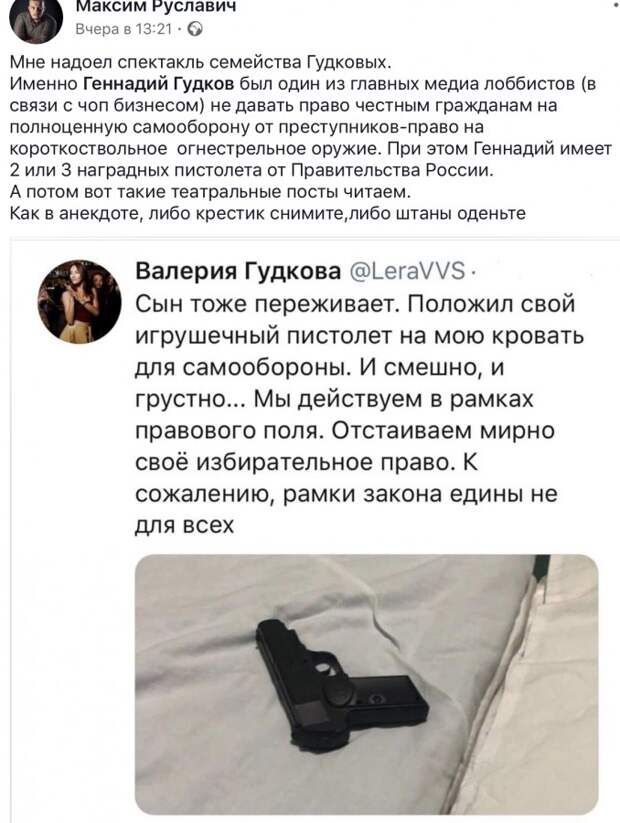Open Максим Руславич's profile picture
The image size is (620, 823).
tap(36, 18)
